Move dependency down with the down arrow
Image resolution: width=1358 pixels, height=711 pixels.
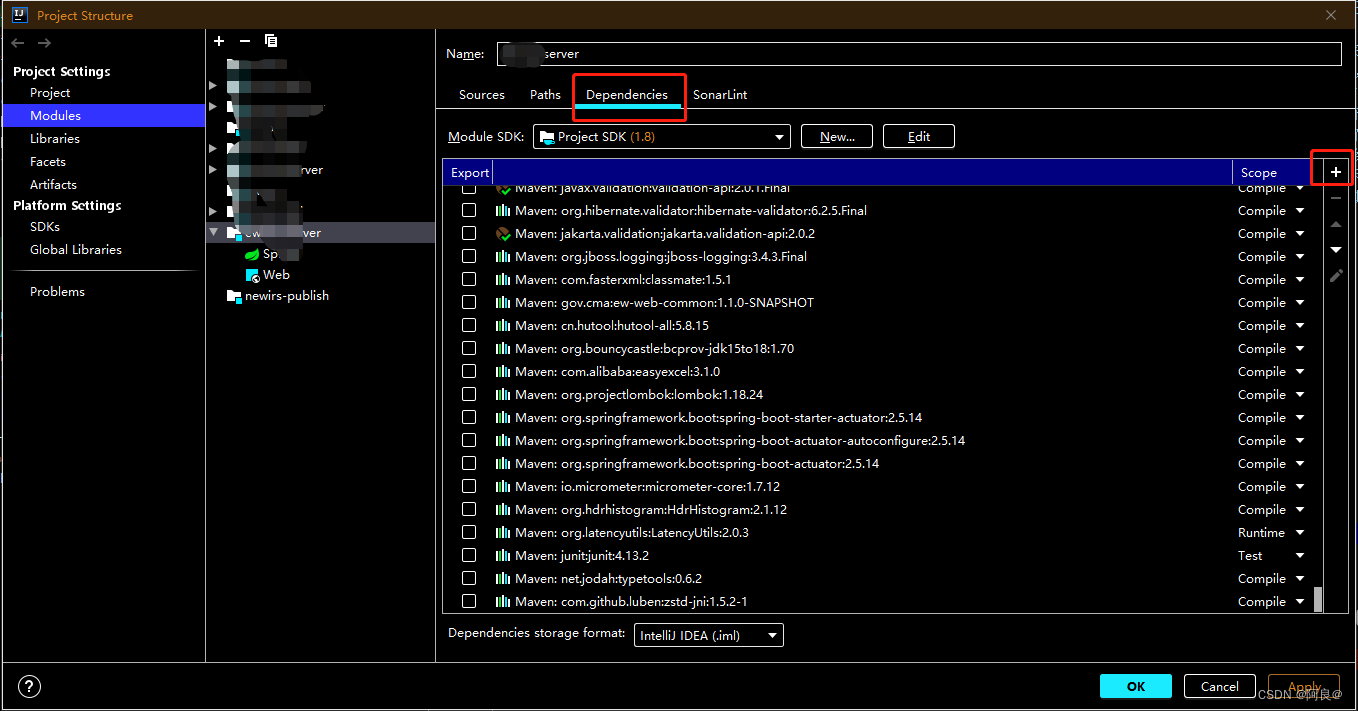point(1336,250)
